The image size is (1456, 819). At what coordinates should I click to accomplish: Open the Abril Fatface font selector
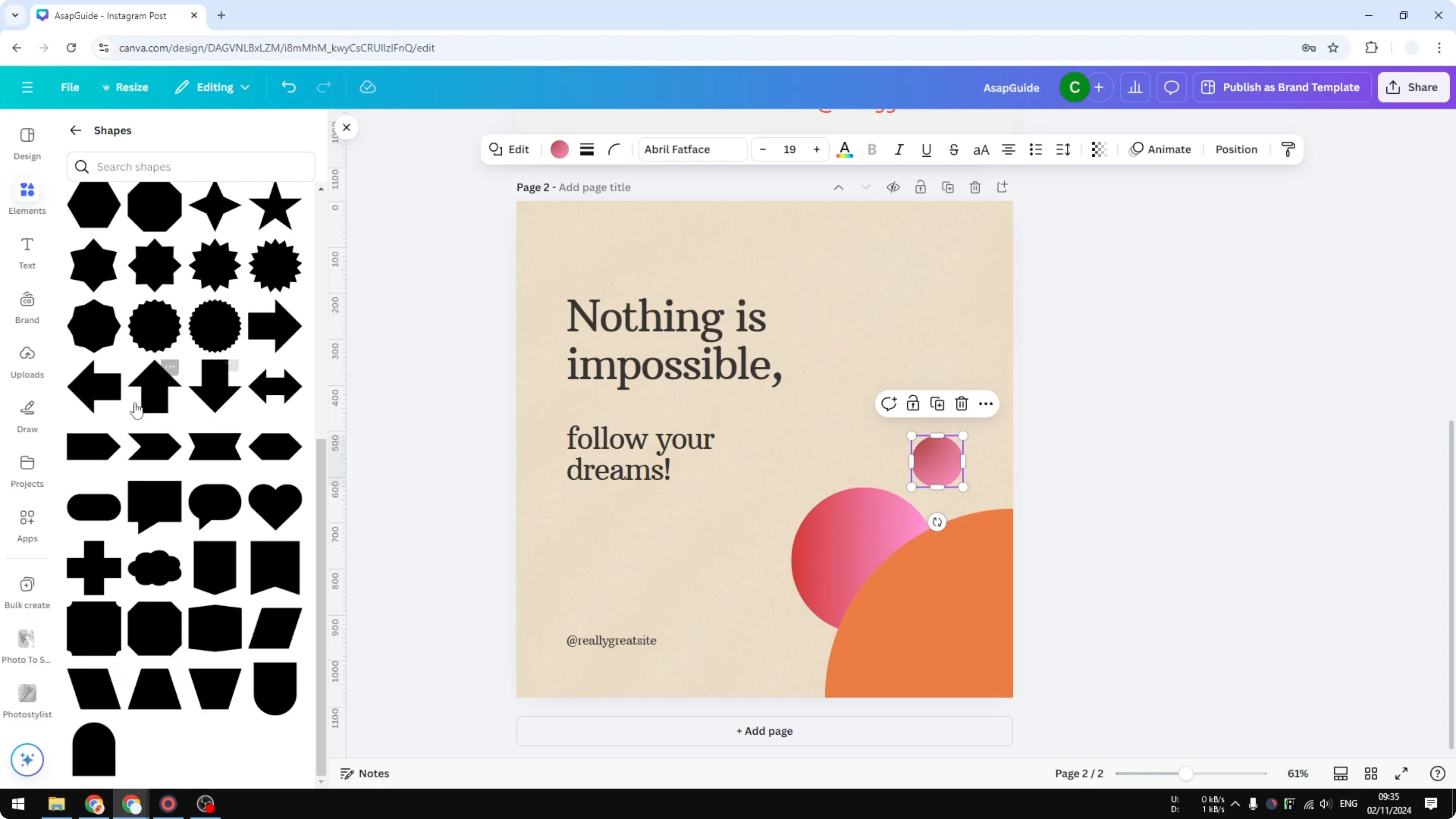[x=692, y=149]
